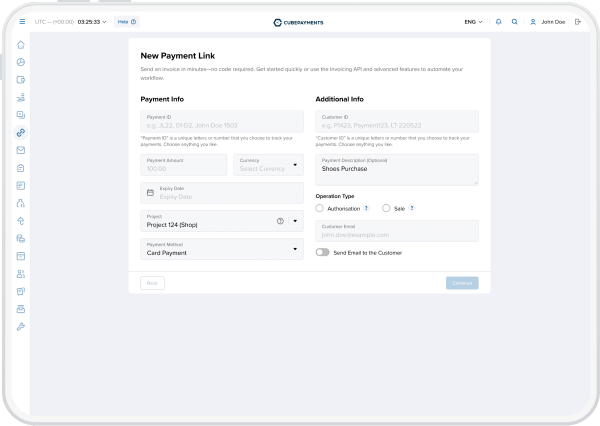Click the Back button
The width and height of the screenshot is (600, 426).
pyautogui.click(x=153, y=283)
